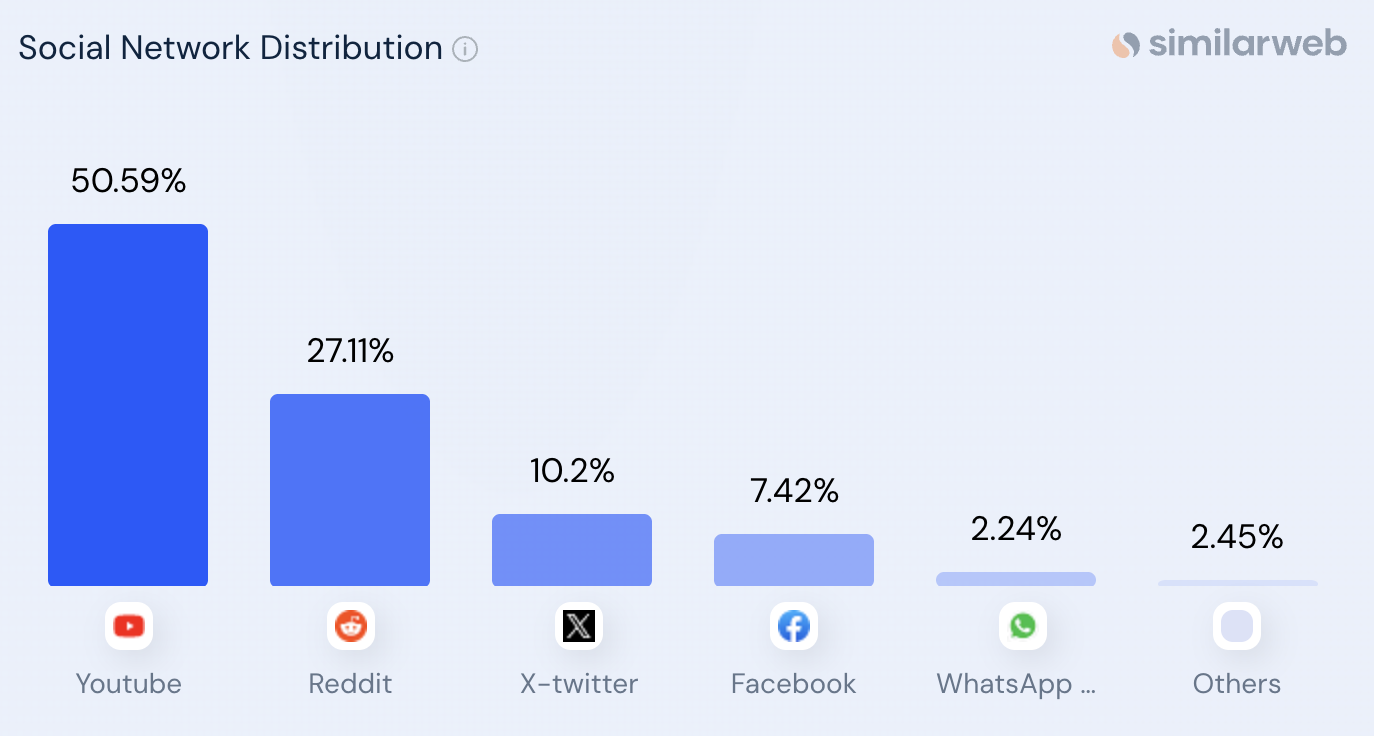The image size is (1374, 736).
Task: Click the YouTube icon
Action: [x=129, y=627]
